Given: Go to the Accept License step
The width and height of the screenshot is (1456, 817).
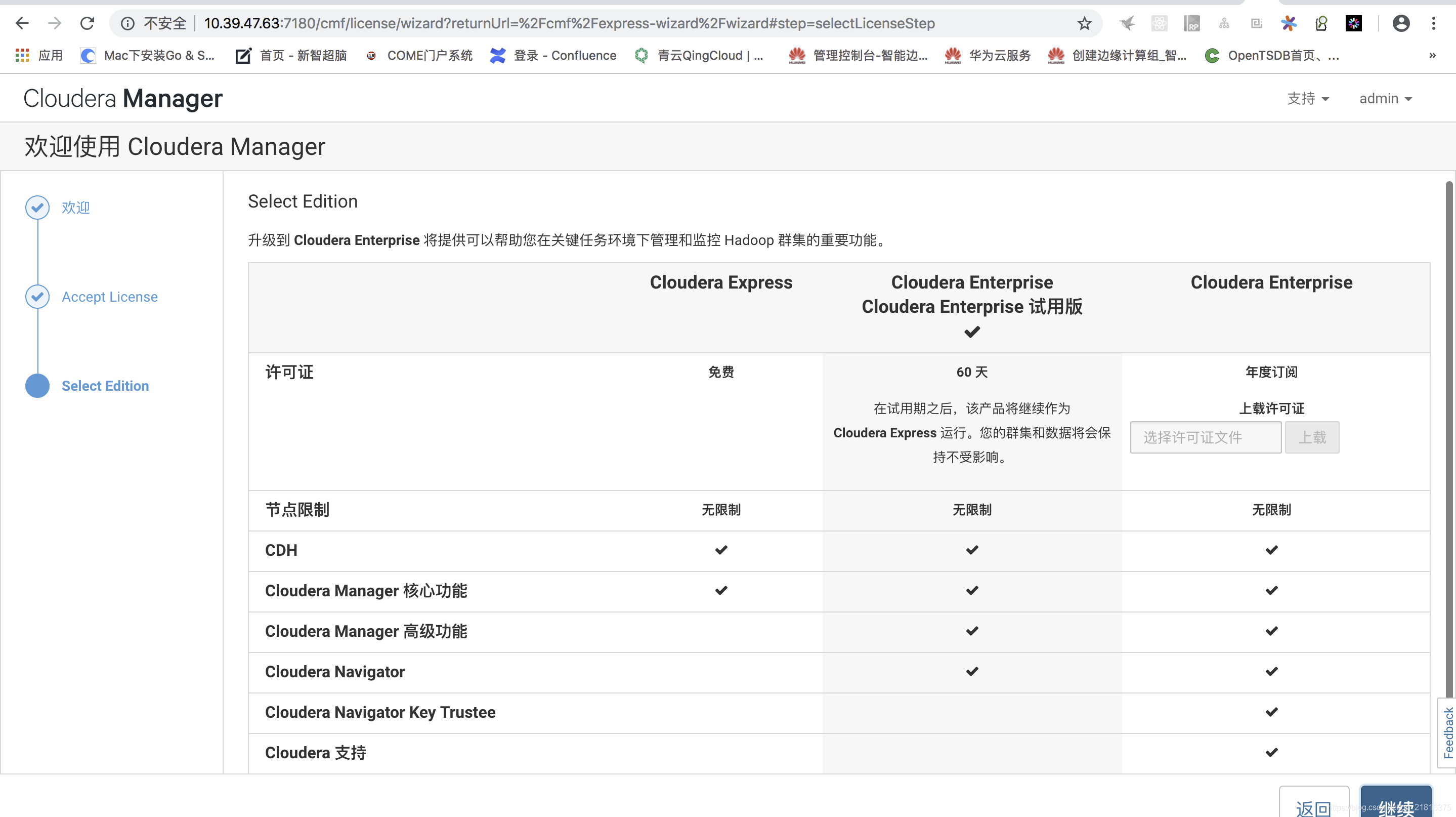Looking at the screenshot, I should [x=110, y=297].
